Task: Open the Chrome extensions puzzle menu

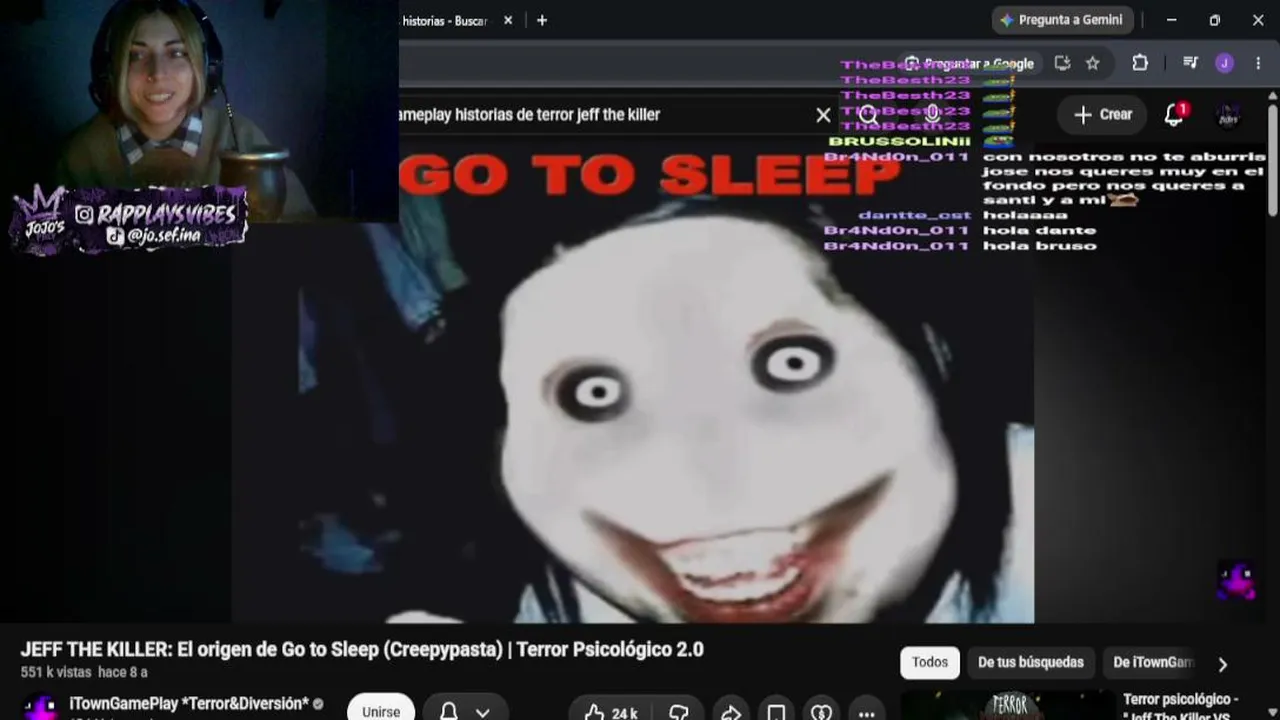Action: 1140,63
